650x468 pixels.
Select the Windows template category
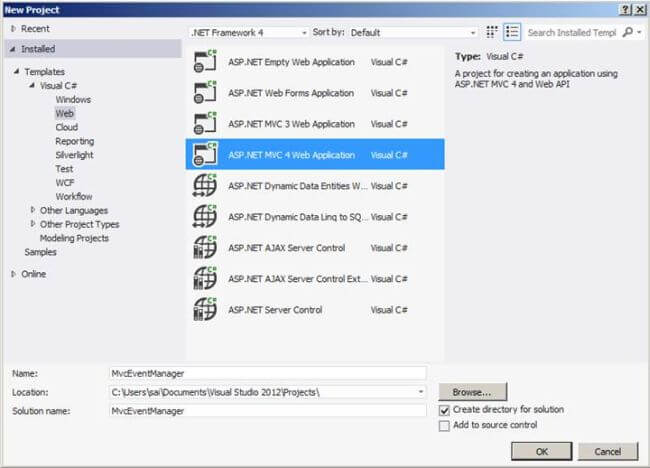pyautogui.click(x=73, y=99)
